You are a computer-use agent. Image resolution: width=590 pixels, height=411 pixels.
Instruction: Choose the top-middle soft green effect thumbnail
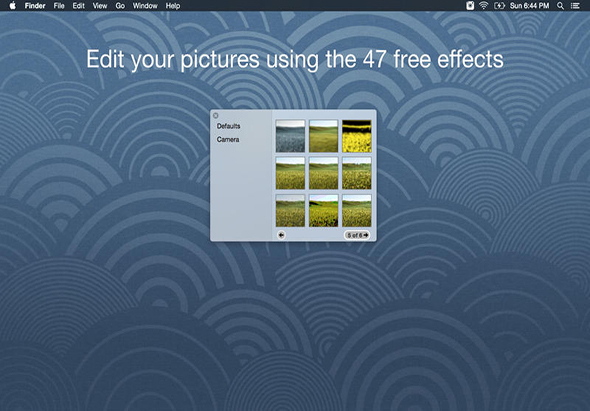click(324, 136)
